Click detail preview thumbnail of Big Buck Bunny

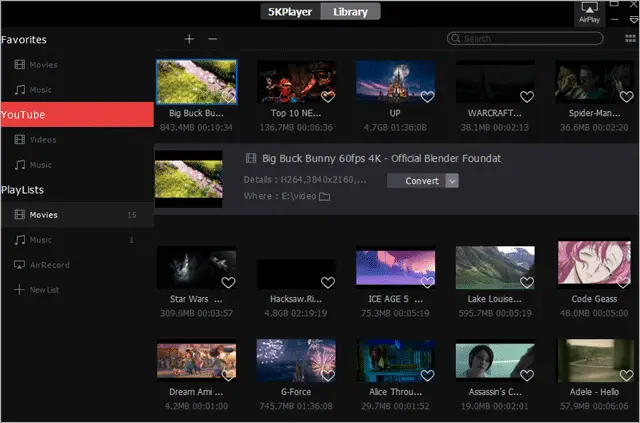coord(189,179)
